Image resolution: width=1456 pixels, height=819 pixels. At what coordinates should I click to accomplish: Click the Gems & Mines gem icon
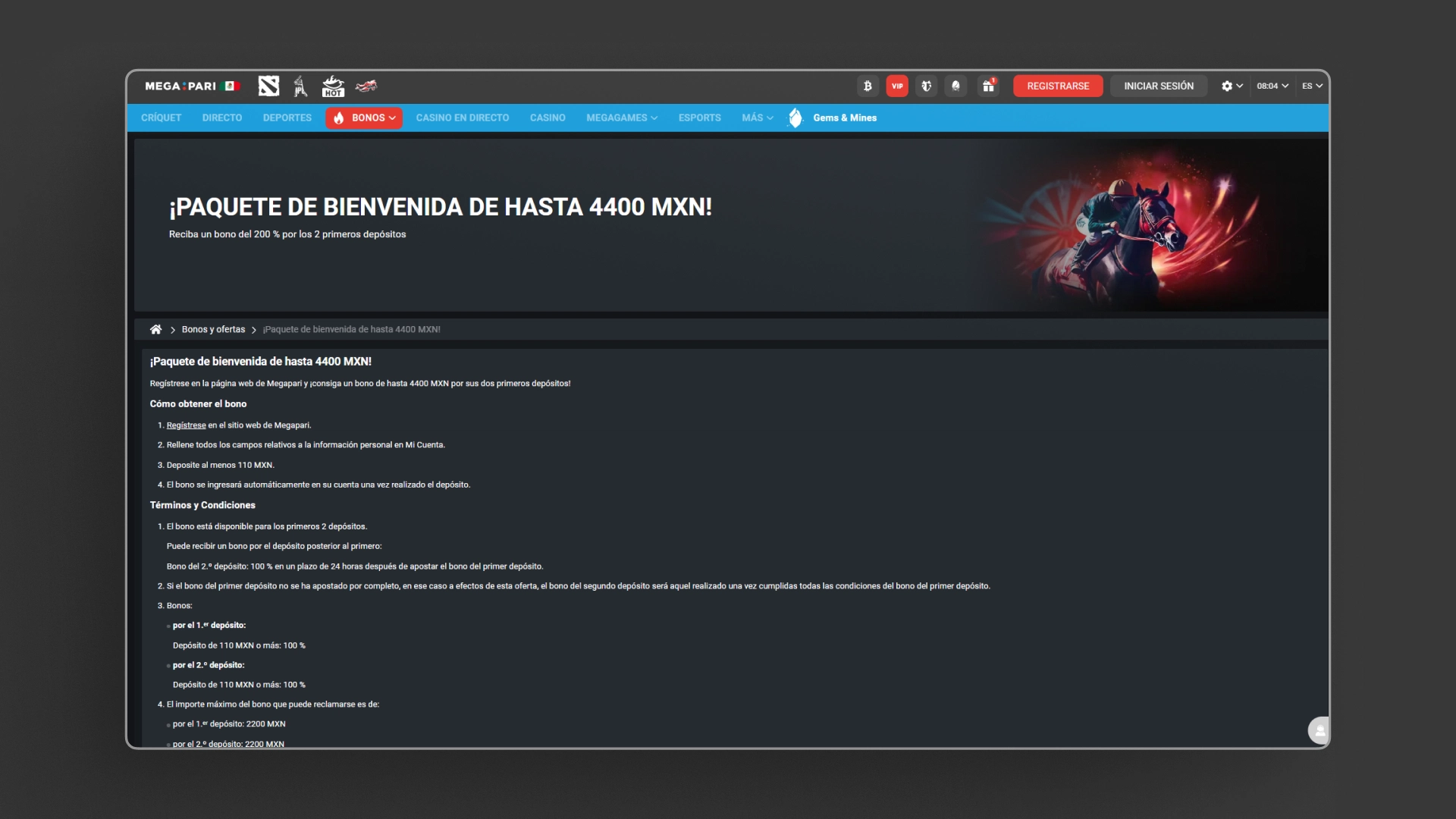[x=795, y=118]
